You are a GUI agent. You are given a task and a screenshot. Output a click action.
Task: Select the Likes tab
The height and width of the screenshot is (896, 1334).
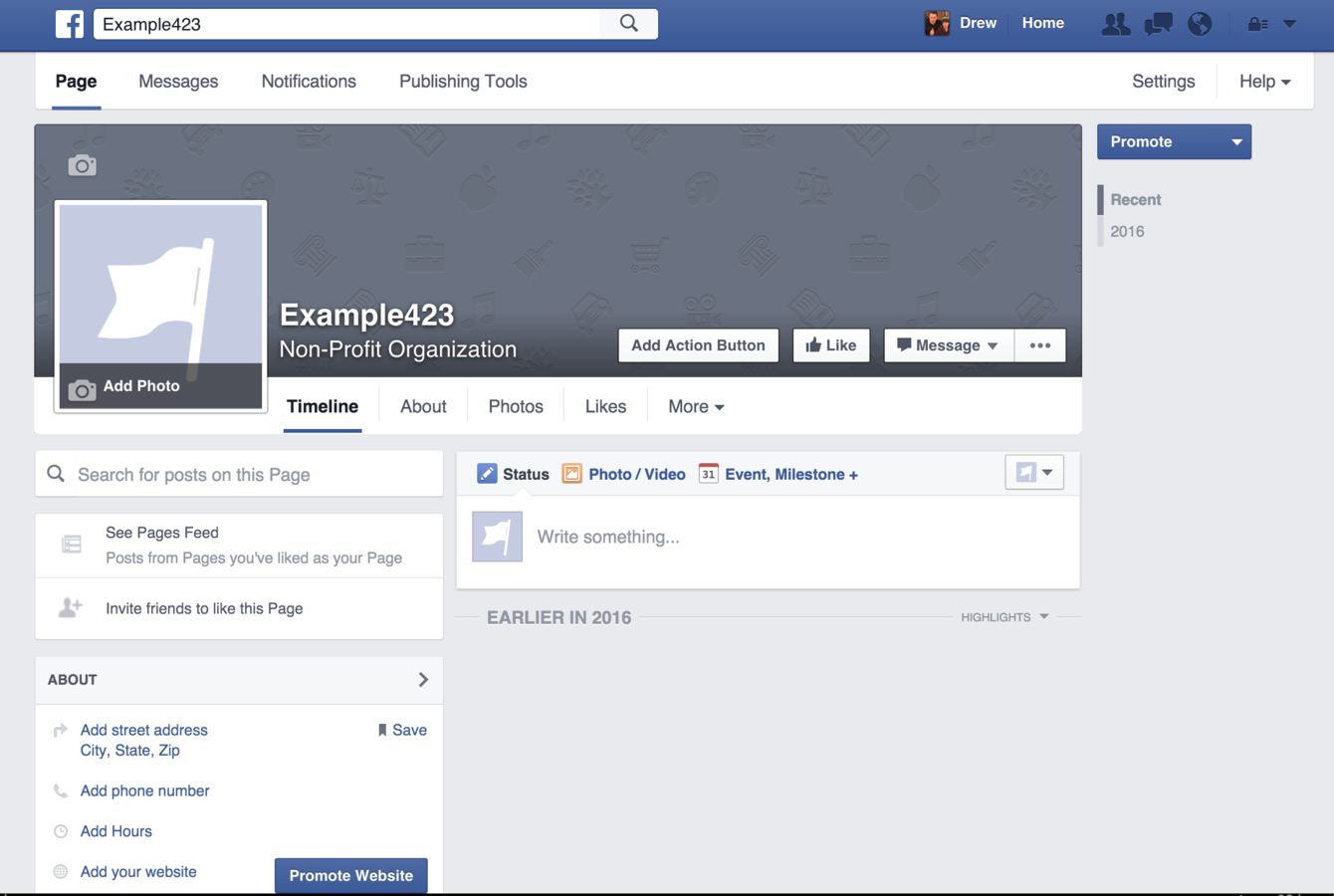point(605,406)
